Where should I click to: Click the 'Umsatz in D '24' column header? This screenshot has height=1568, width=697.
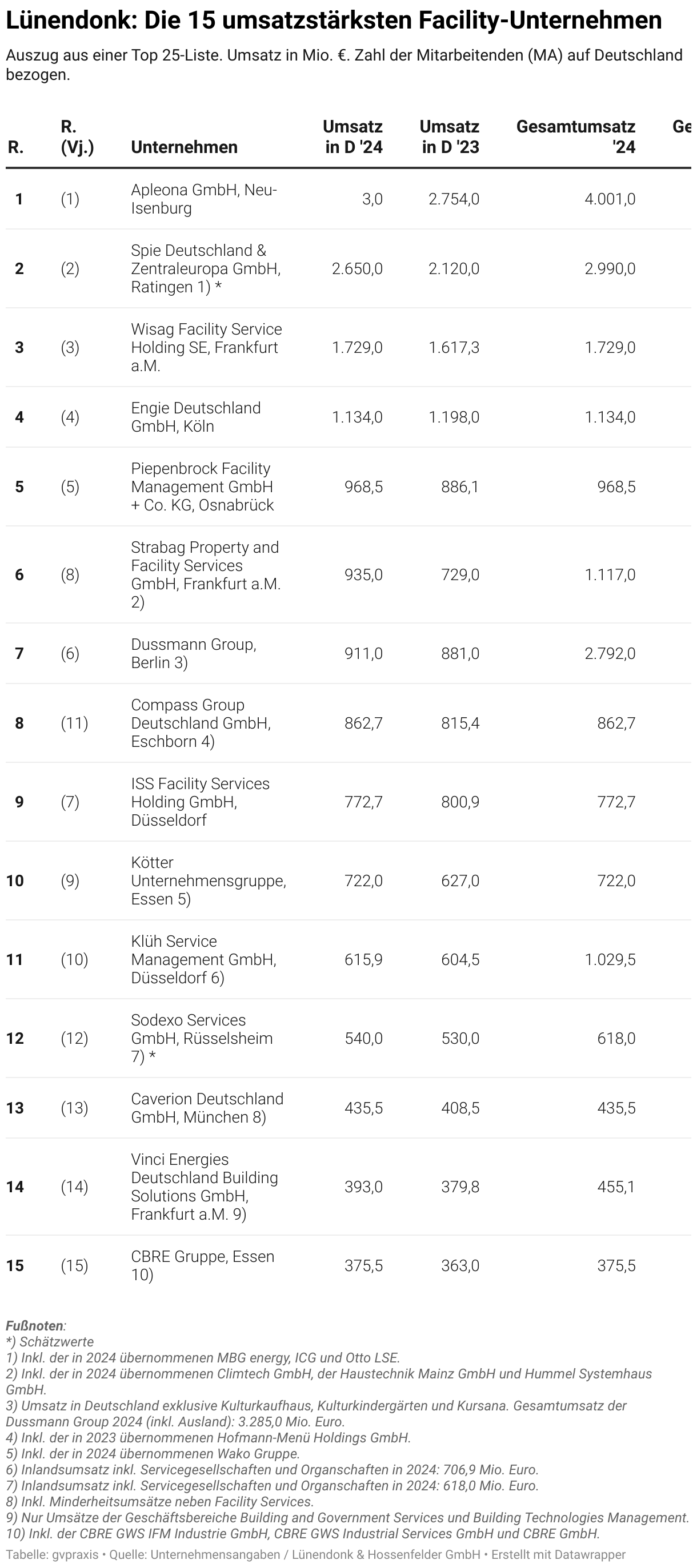[x=352, y=137]
